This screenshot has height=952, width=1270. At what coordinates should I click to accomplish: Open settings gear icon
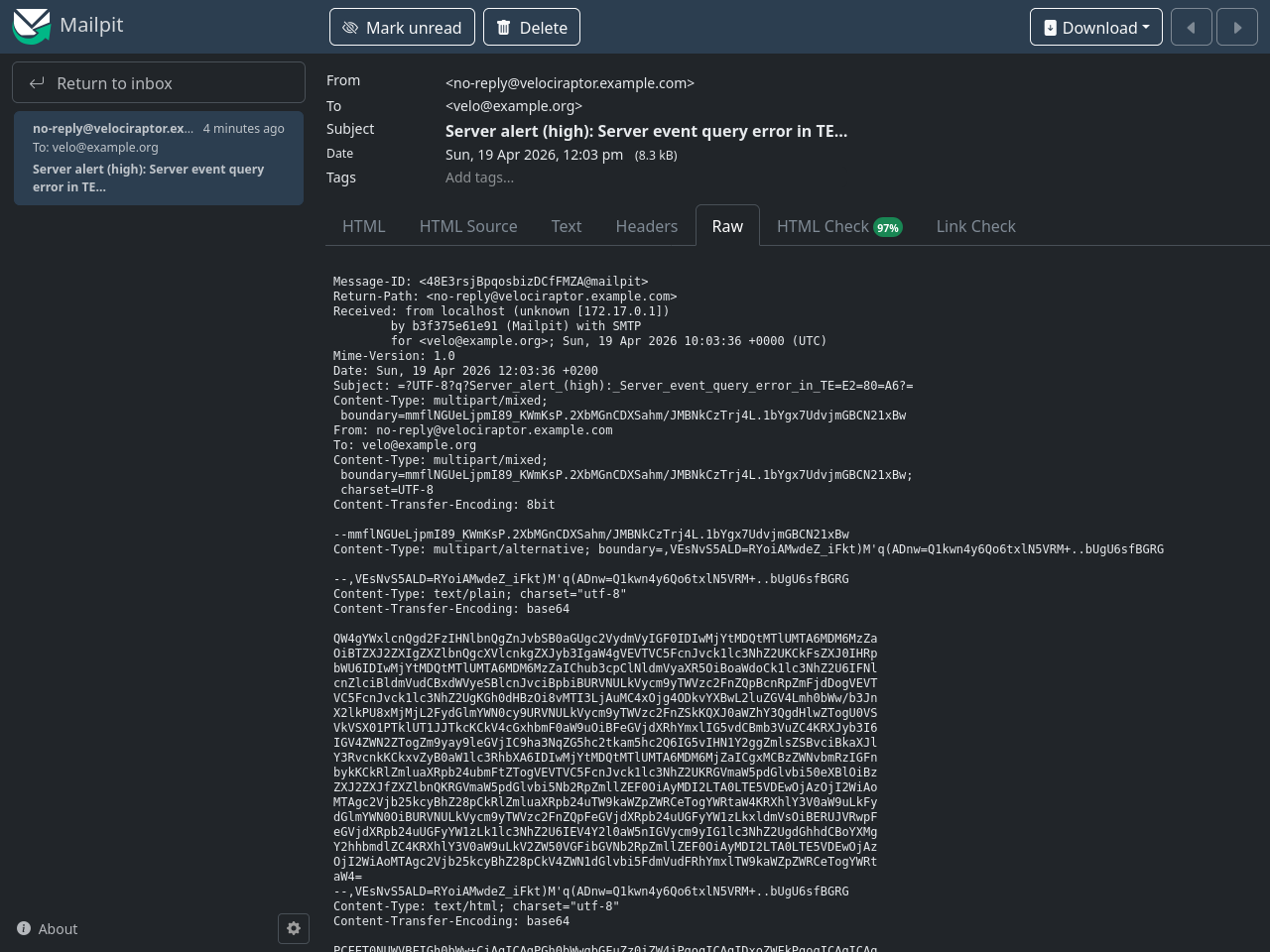pyautogui.click(x=294, y=928)
